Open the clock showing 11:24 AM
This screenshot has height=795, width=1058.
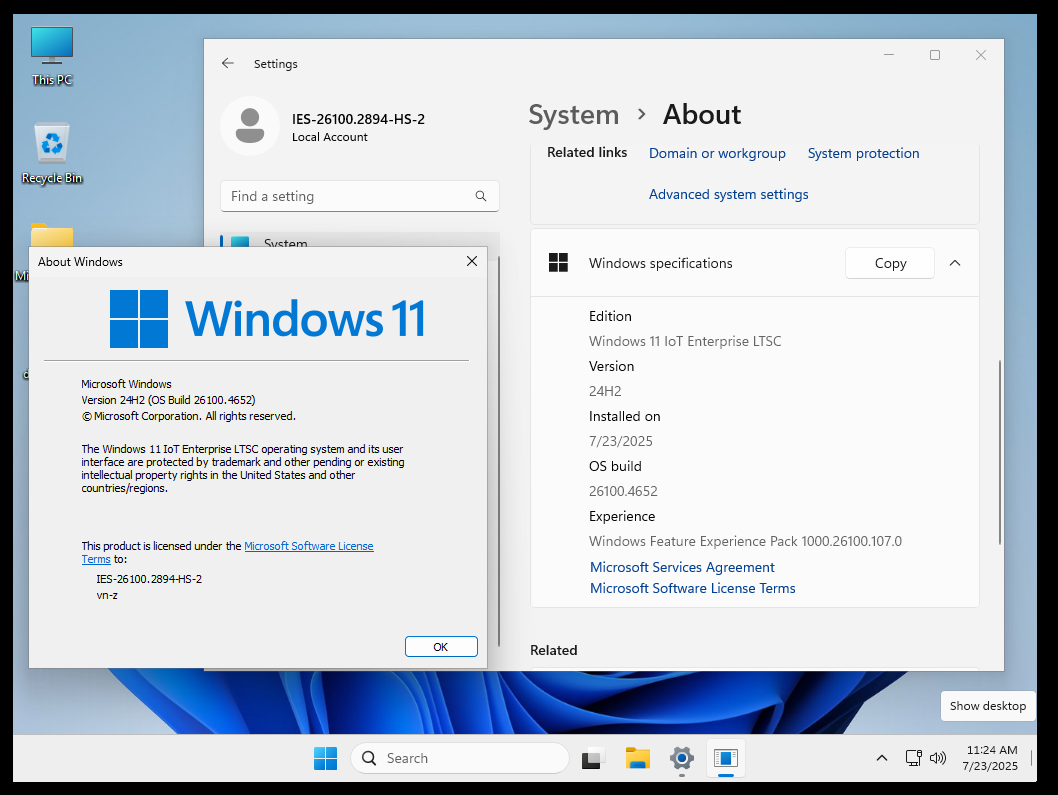tap(991, 758)
